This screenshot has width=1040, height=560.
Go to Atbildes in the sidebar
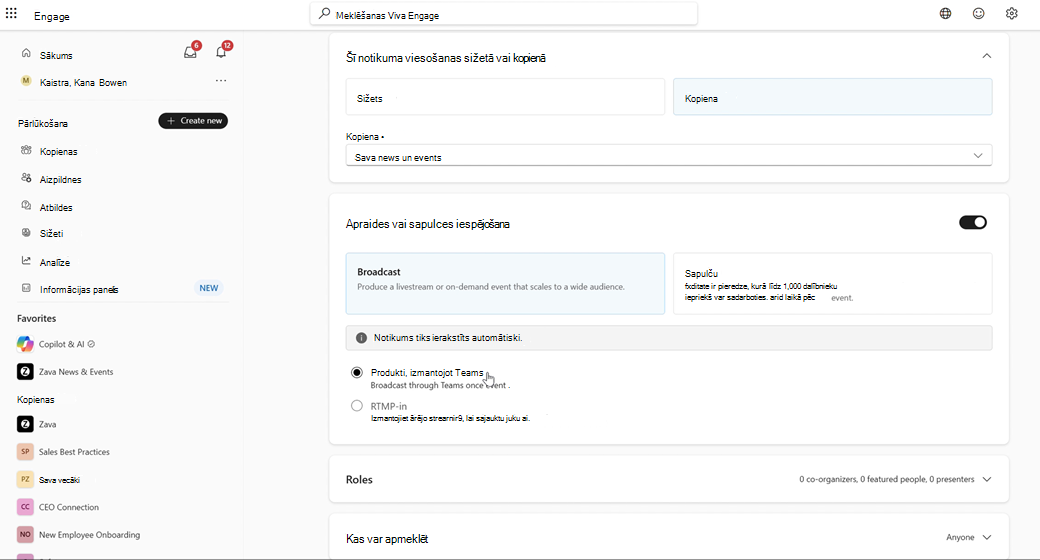point(56,208)
